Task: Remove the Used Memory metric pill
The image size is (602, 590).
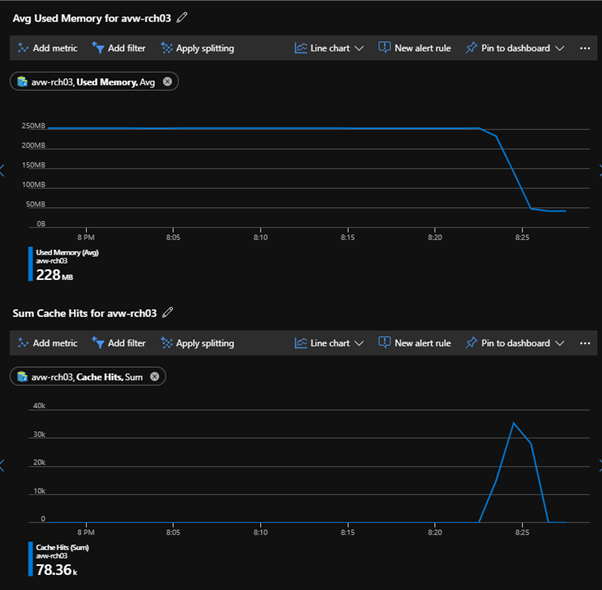Action: click(x=167, y=82)
